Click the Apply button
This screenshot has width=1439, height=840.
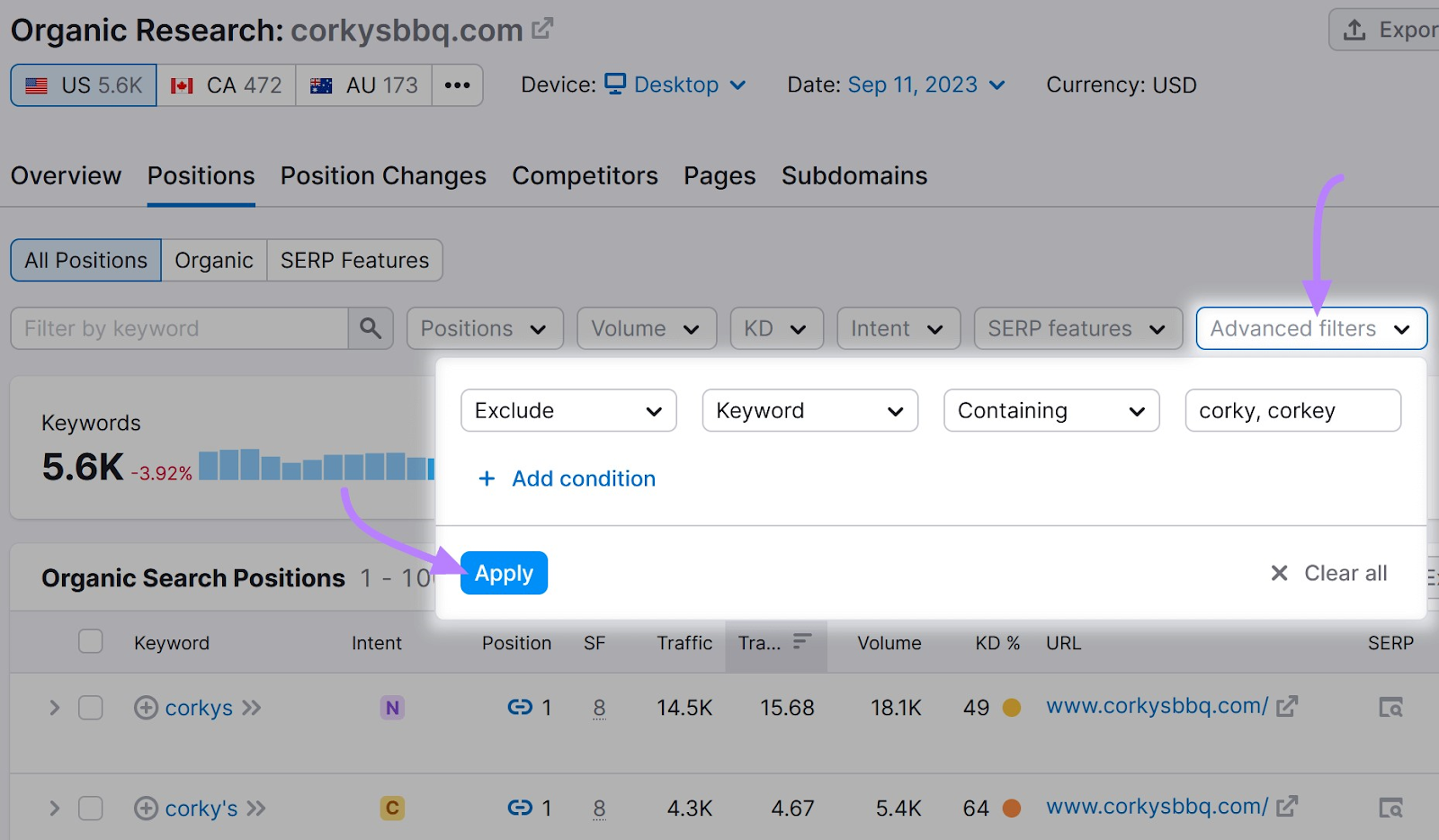(x=504, y=573)
